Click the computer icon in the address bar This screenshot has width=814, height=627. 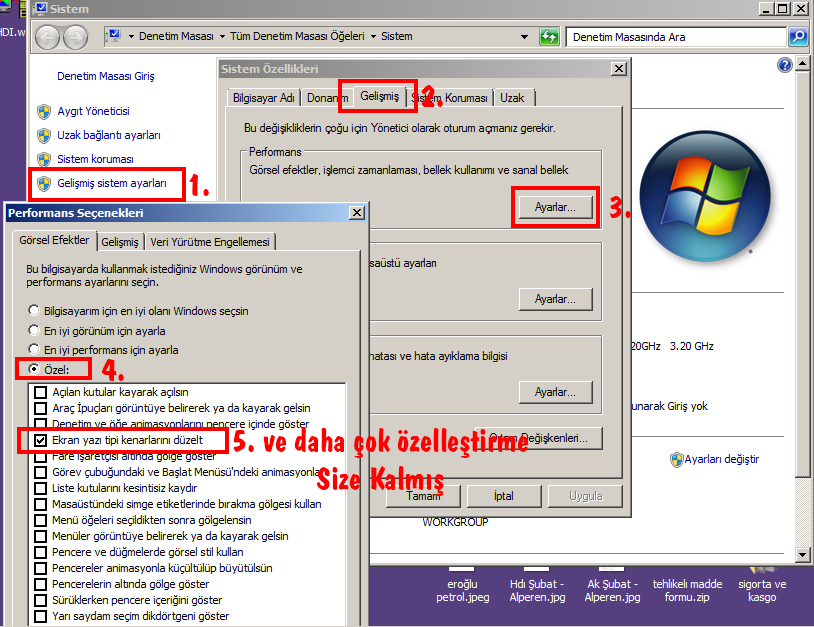coord(114,36)
